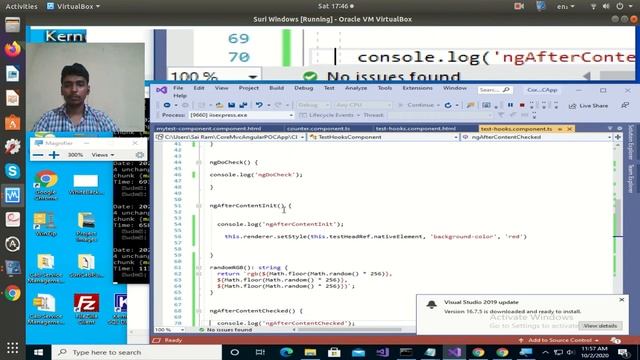Click the No issues found status text
The image size is (640, 360).
(229, 330)
